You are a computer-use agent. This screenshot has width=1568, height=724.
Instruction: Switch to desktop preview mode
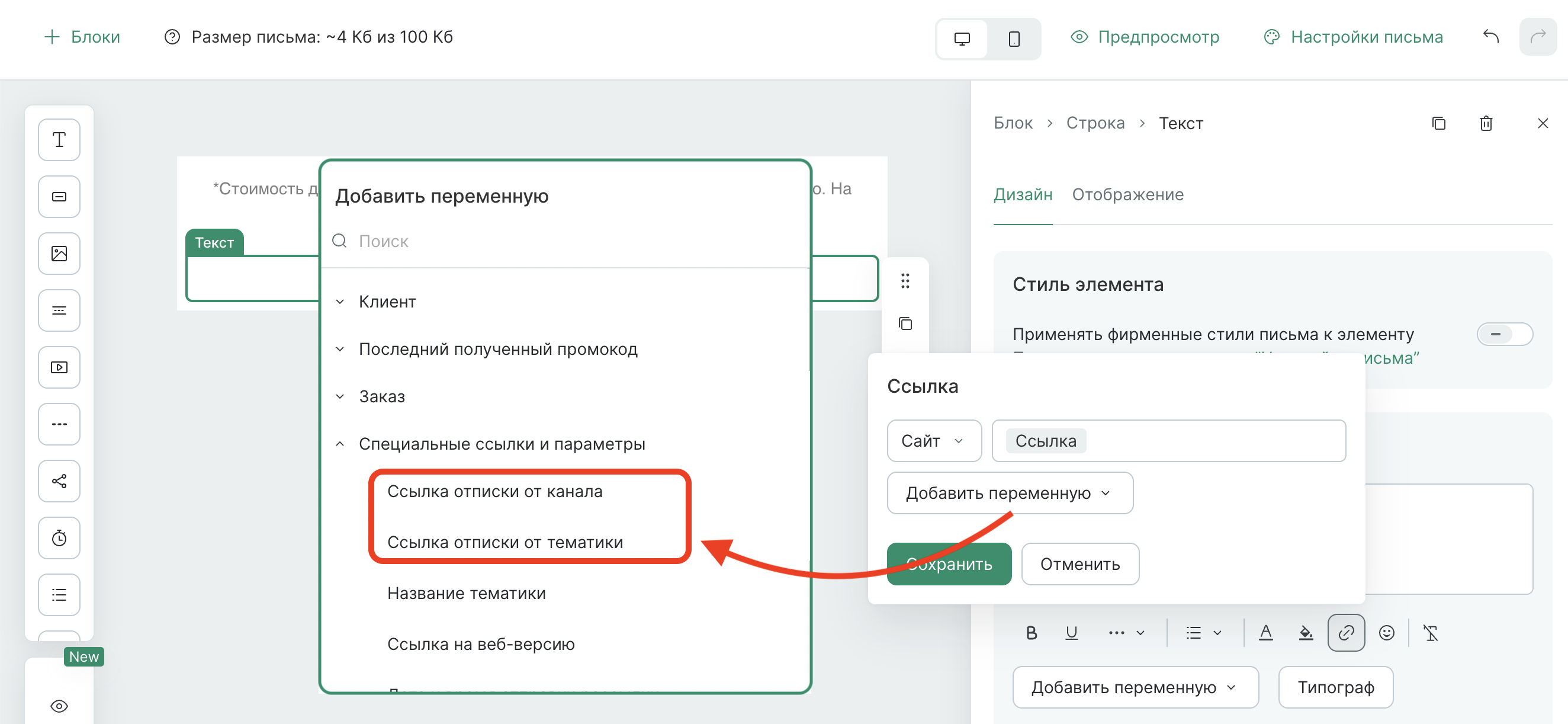(962, 39)
